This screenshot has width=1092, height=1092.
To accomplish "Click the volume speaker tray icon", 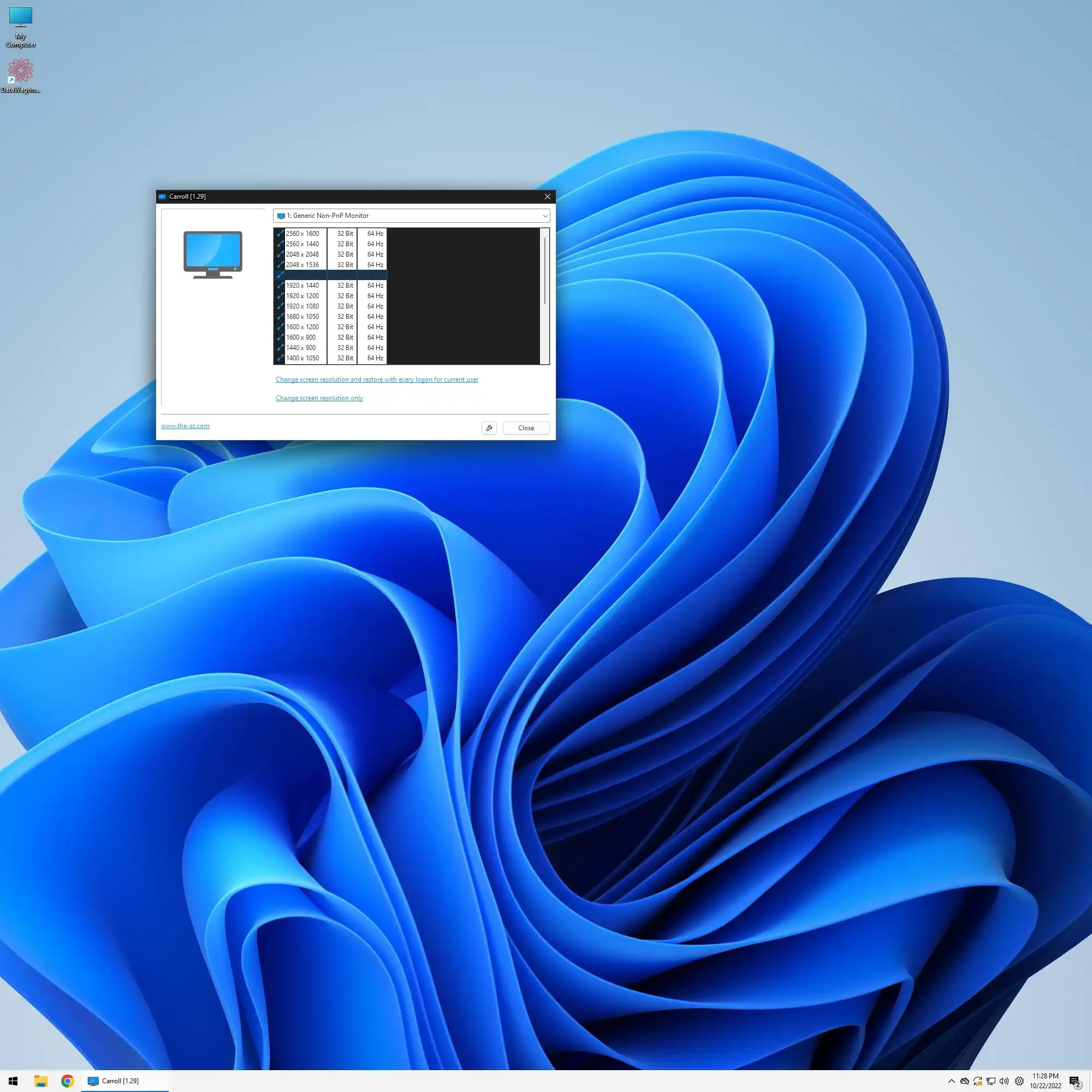I will point(1004,1081).
